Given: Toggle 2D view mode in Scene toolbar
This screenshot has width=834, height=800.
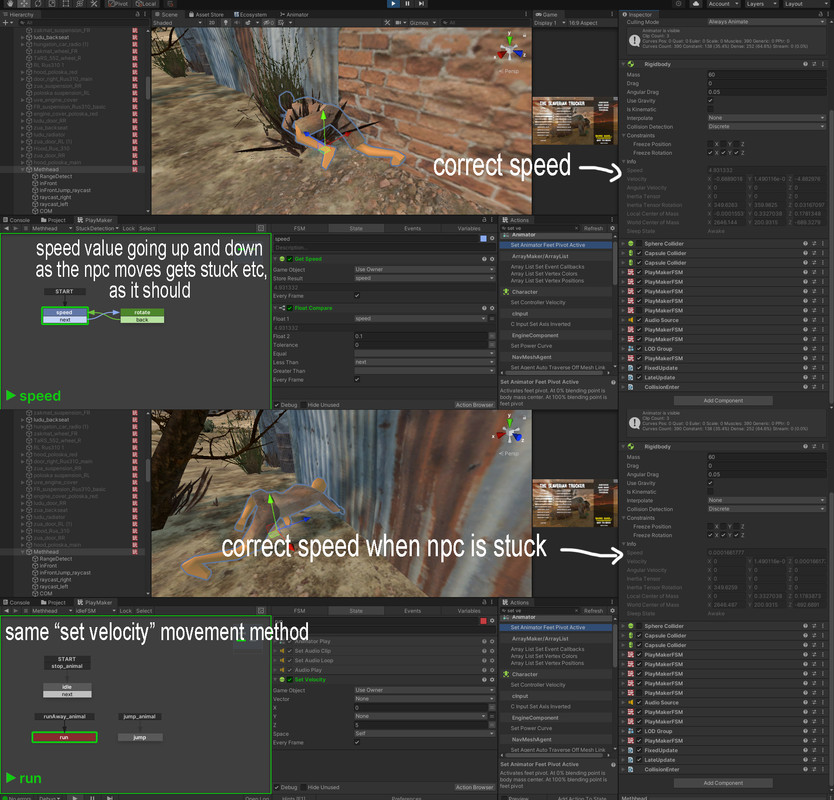Looking at the screenshot, I should tap(212, 23).
